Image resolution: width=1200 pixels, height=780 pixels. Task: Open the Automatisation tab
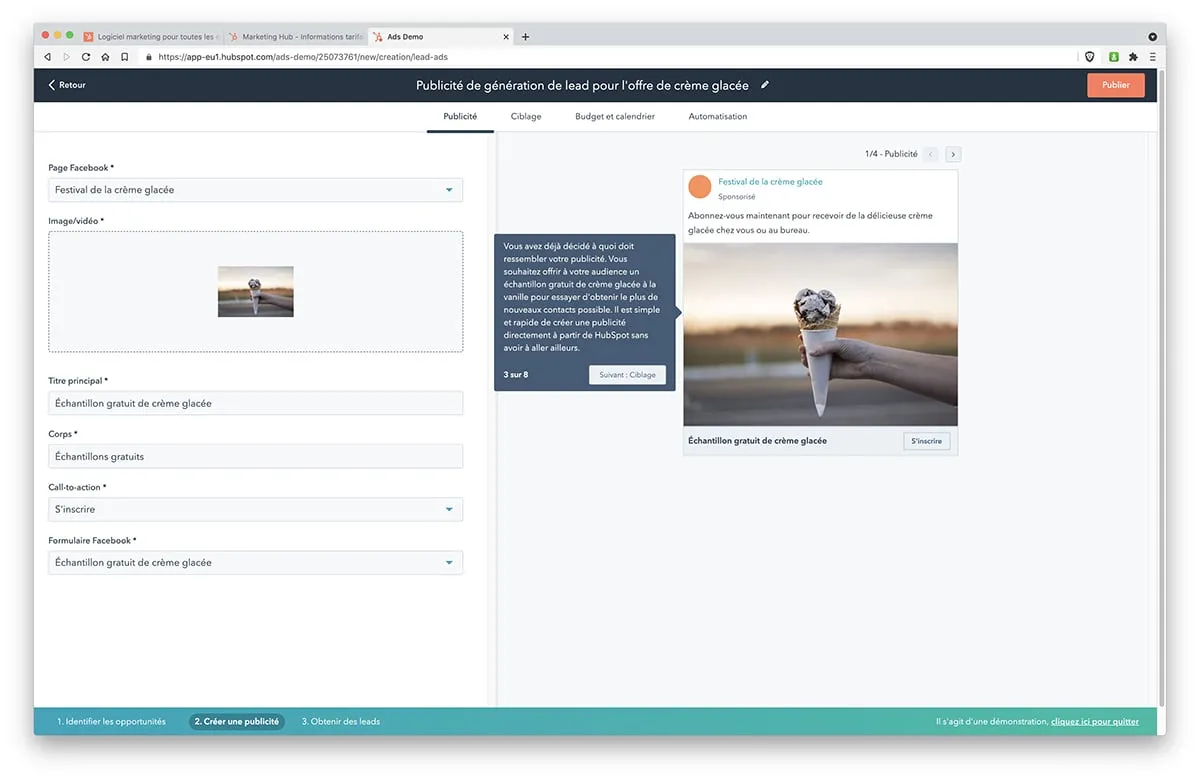tap(718, 116)
